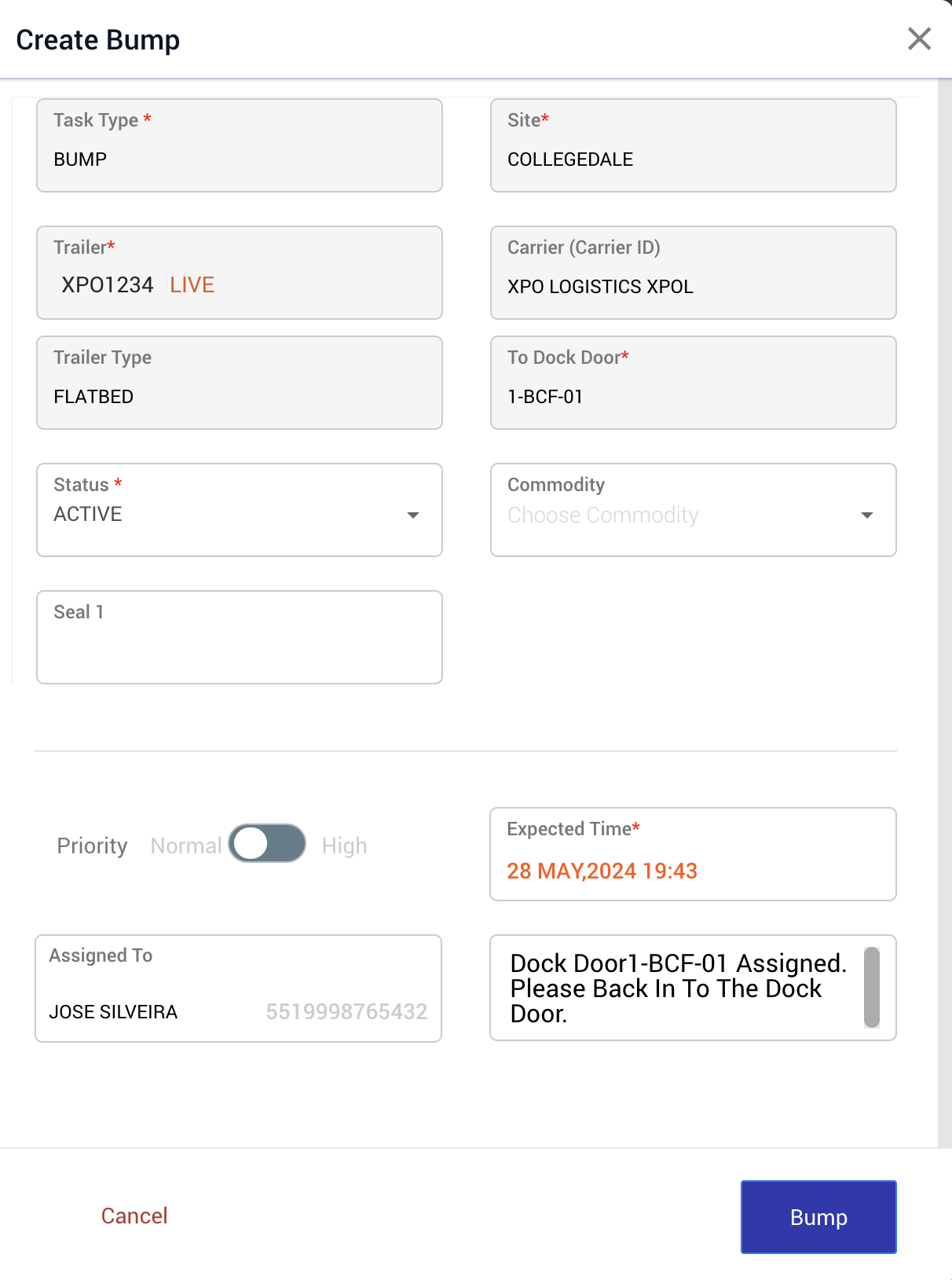The height and width of the screenshot is (1280, 952).
Task: Click the Task Type field showing BUMP
Action: point(240,145)
